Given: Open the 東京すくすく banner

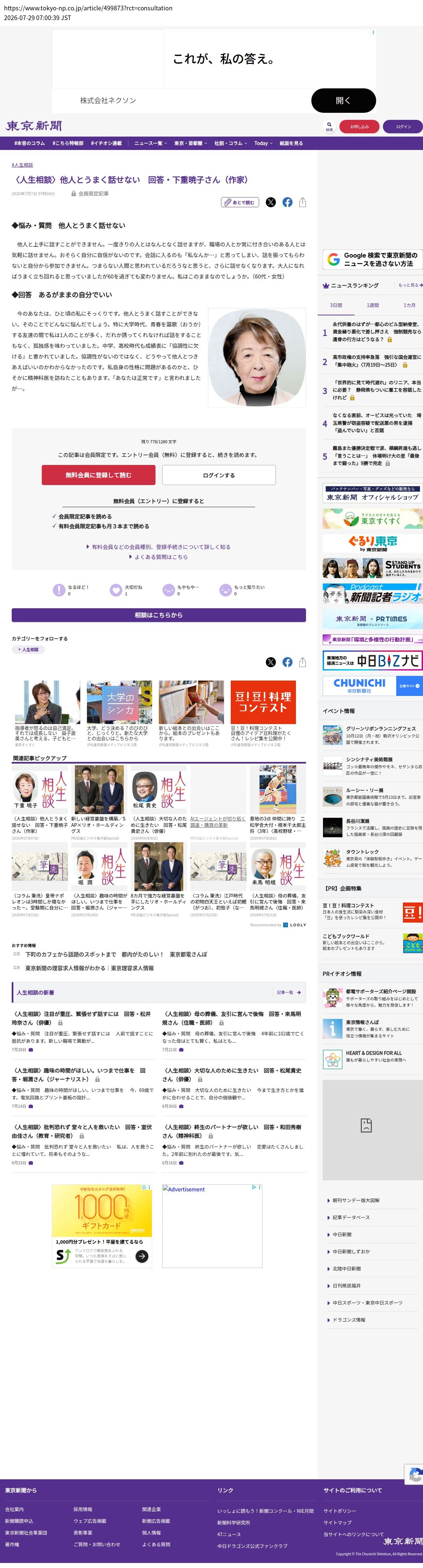Looking at the screenshot, I should point(373,519).
